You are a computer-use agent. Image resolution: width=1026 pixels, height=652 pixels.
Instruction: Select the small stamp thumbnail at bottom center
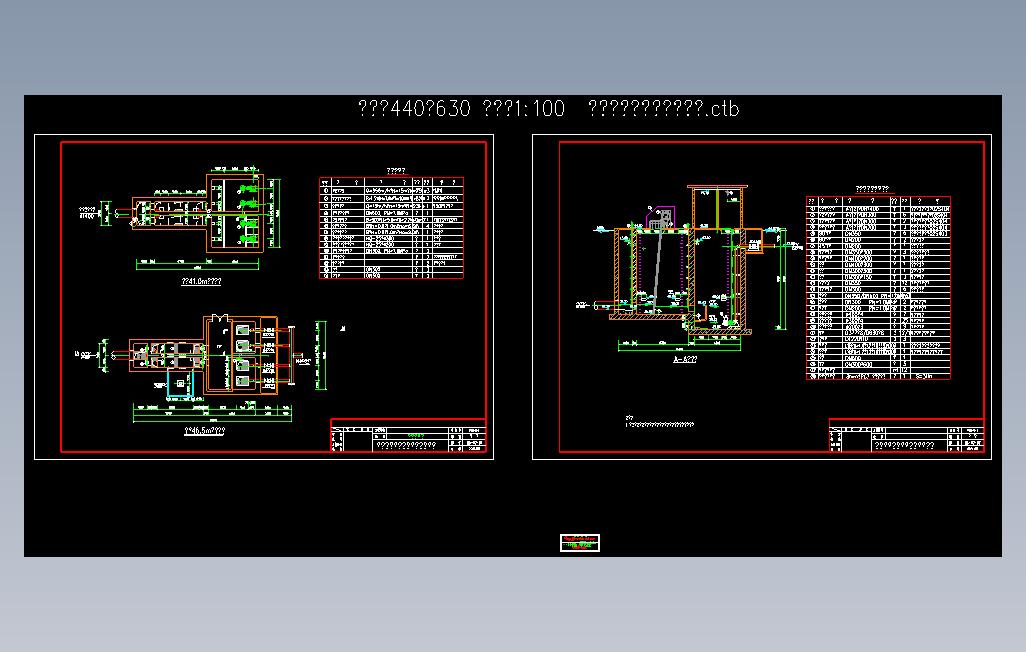[580, 543]
